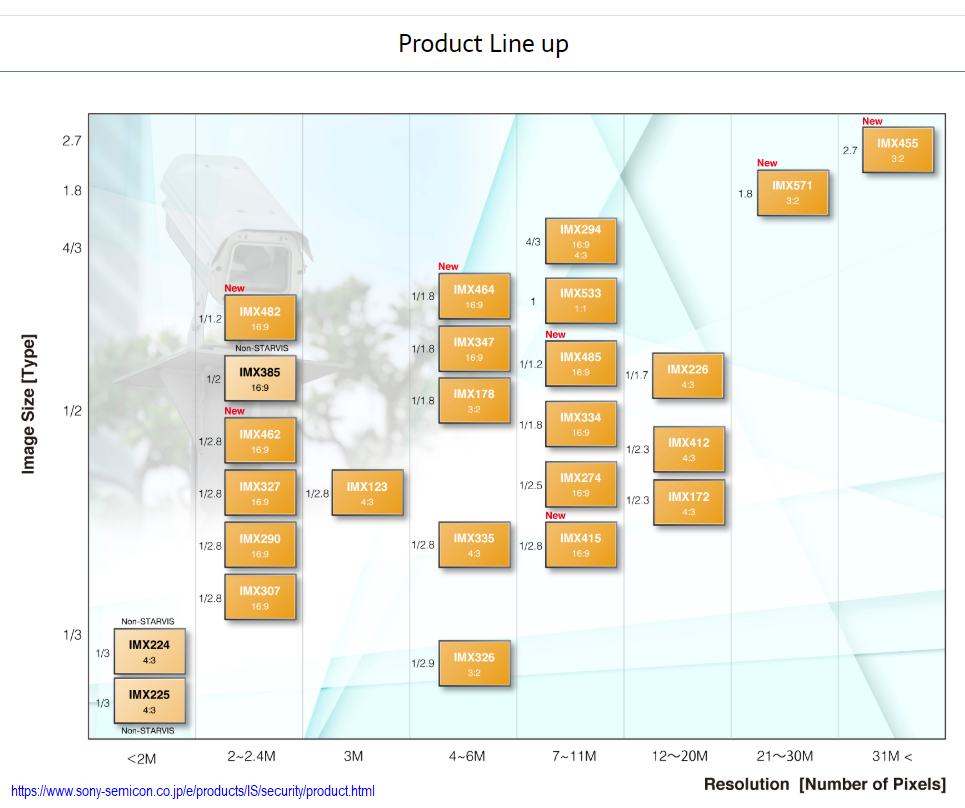Click the IMX123 product box

367,492
